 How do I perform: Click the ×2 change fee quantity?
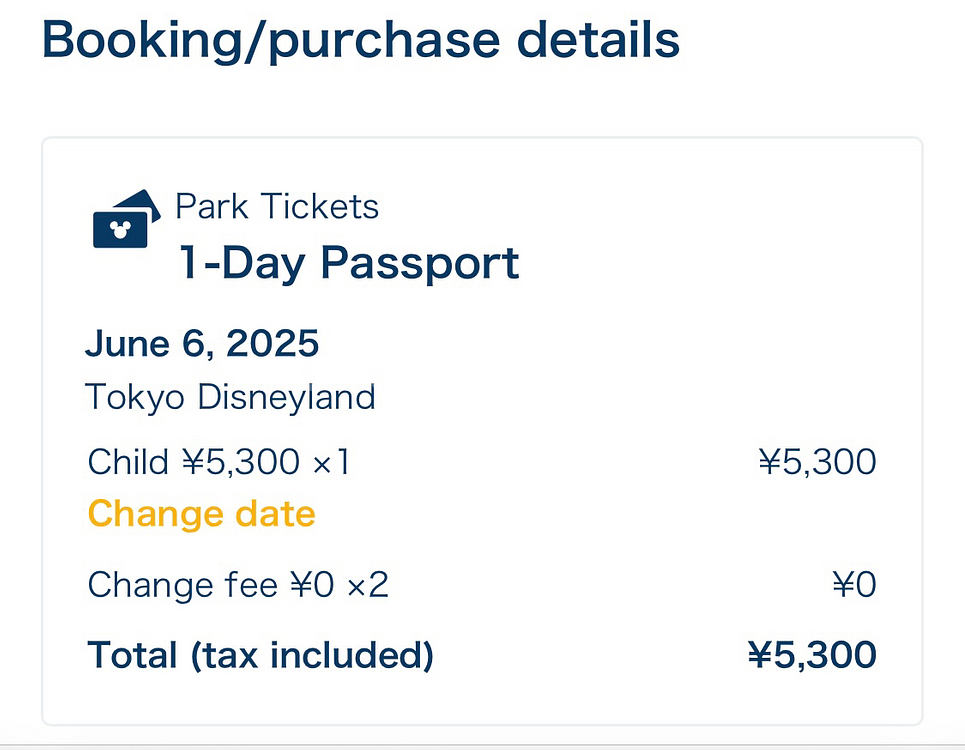pos(368,584)
